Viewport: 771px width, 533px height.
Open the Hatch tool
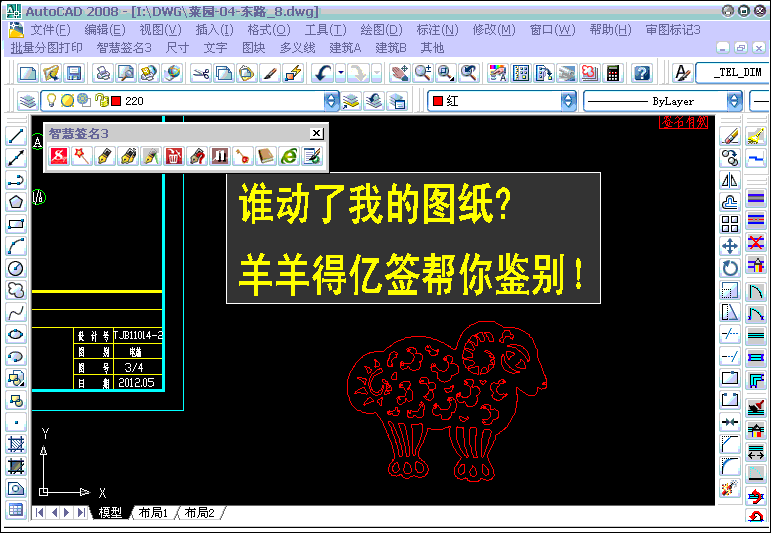pyautogui.click(x=15, y=444)
